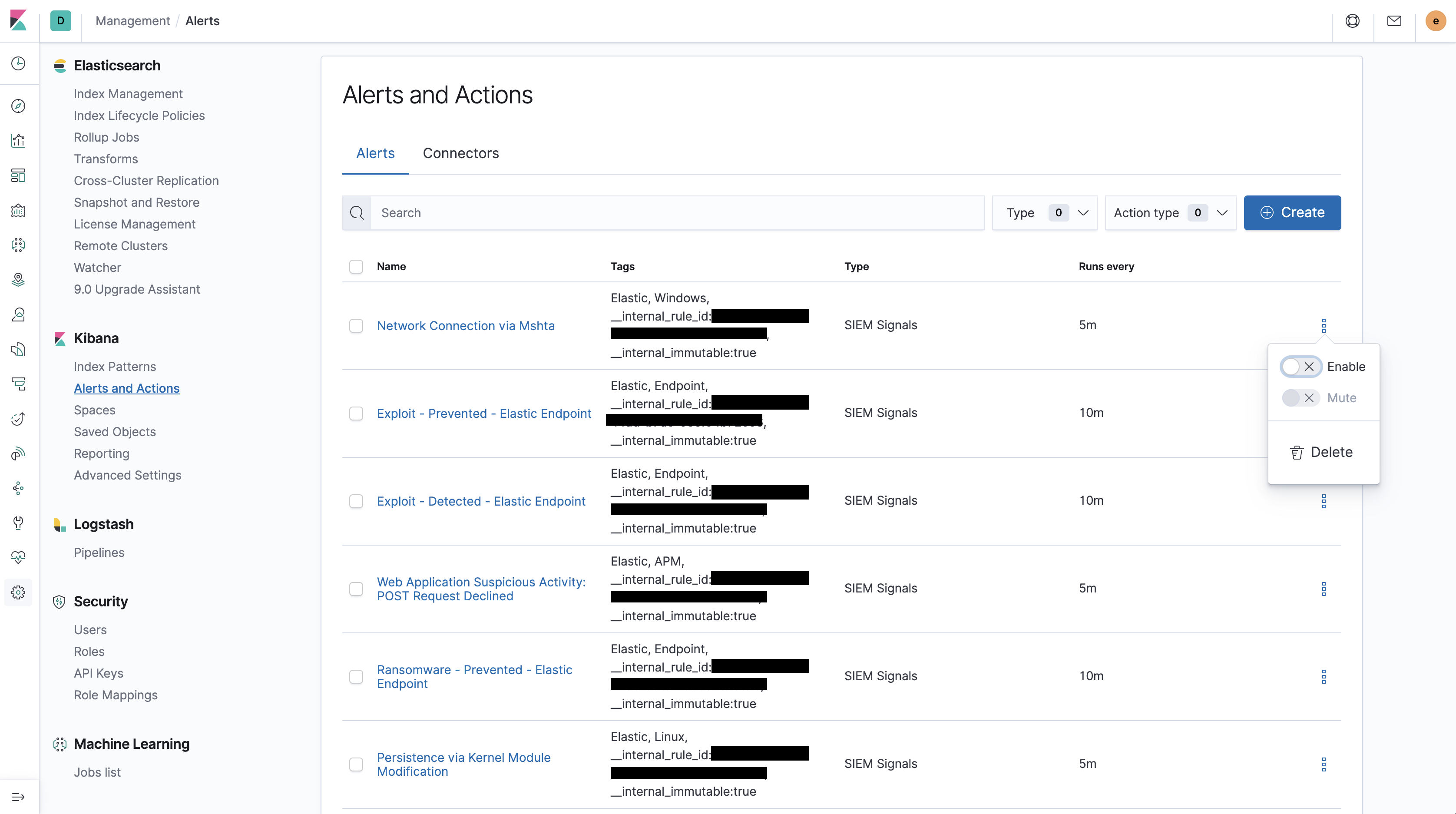Open Discover via the compass icon

(x=19, y=106)
